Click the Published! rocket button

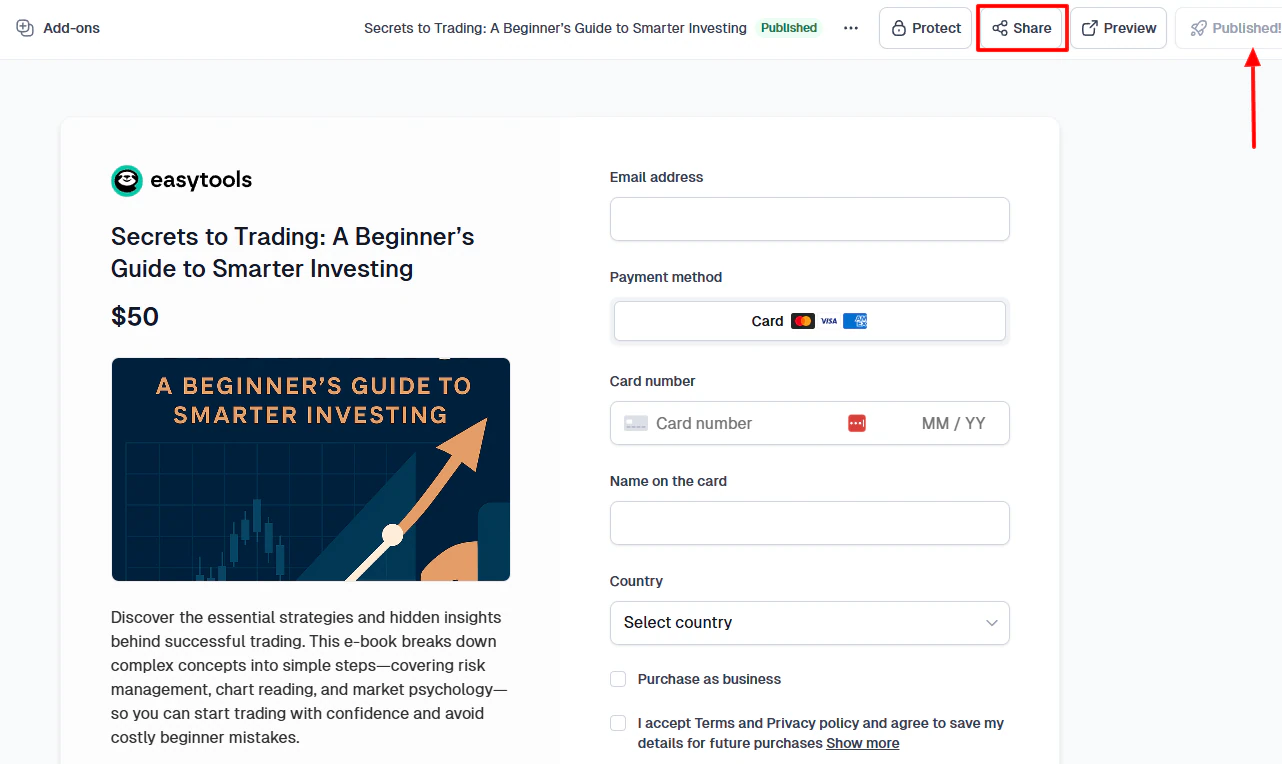coord(1230,28)
